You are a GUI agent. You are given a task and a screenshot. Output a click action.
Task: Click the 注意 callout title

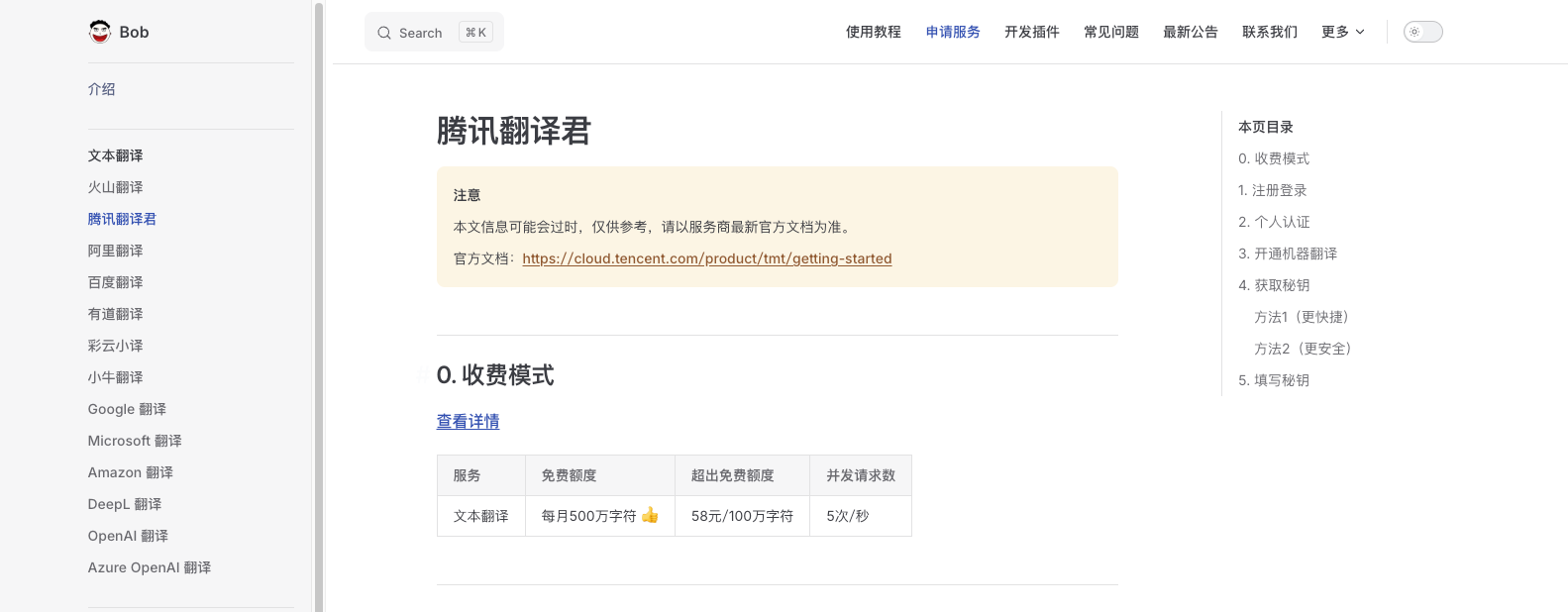(467, 195)
